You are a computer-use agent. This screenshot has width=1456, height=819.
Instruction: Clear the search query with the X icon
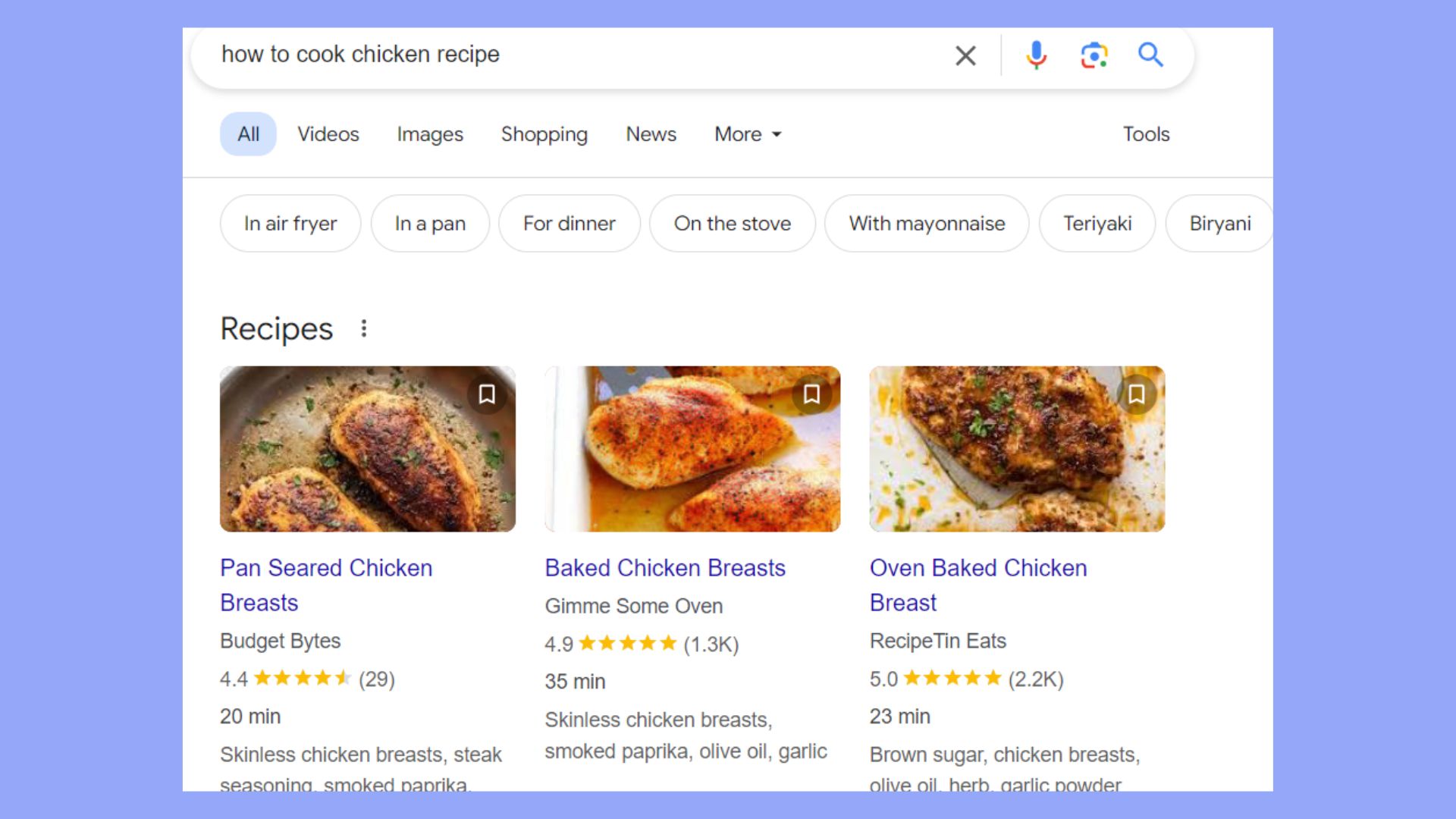965,55
